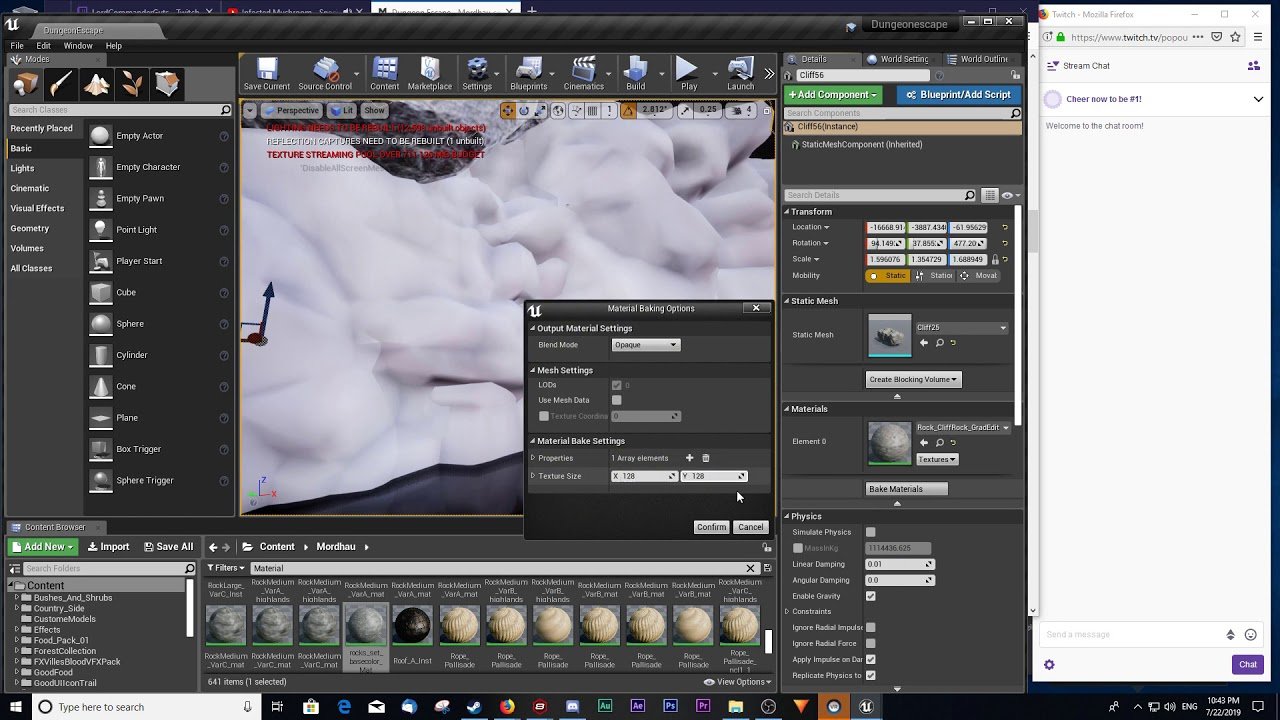Delete the Properties array elements with trash icon

(705, 458)
